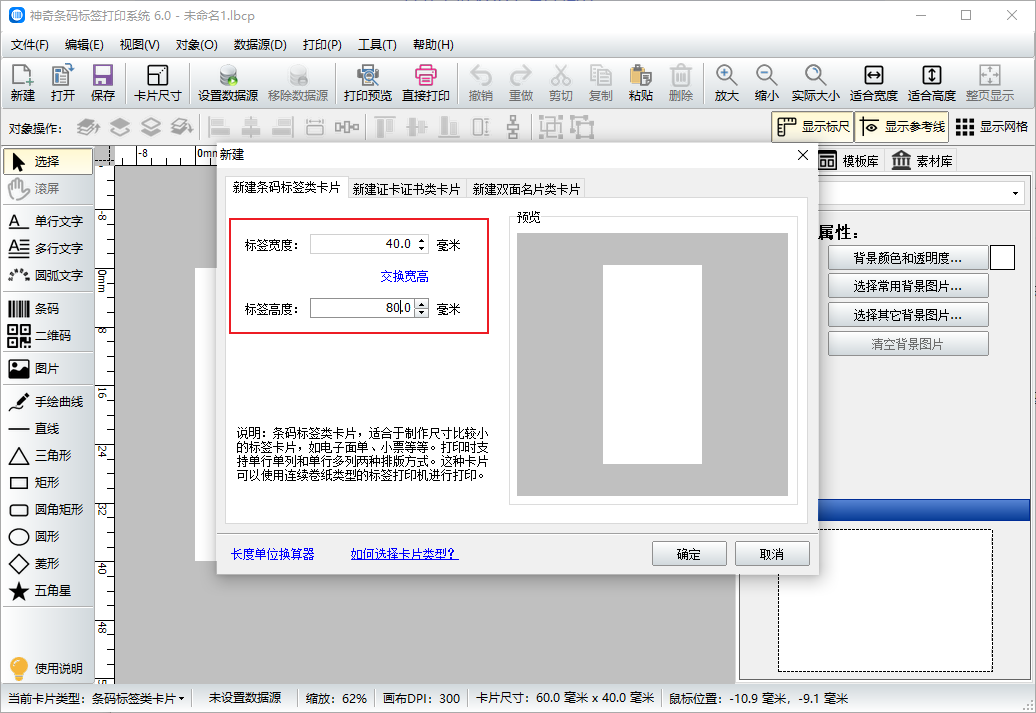Select the 直线 line tool
This screenshot has height=713, width=1036.
pos(48,429)
